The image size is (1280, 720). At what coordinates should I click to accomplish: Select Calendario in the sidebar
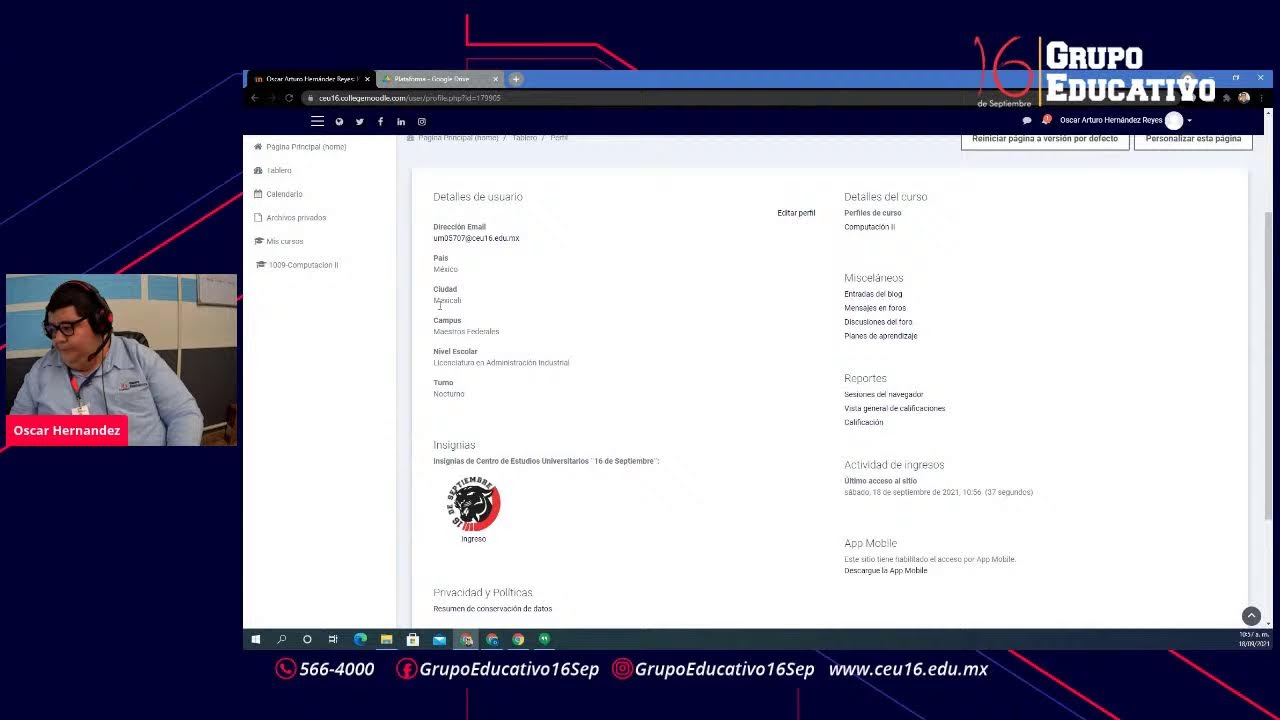(x=284, y=194)
